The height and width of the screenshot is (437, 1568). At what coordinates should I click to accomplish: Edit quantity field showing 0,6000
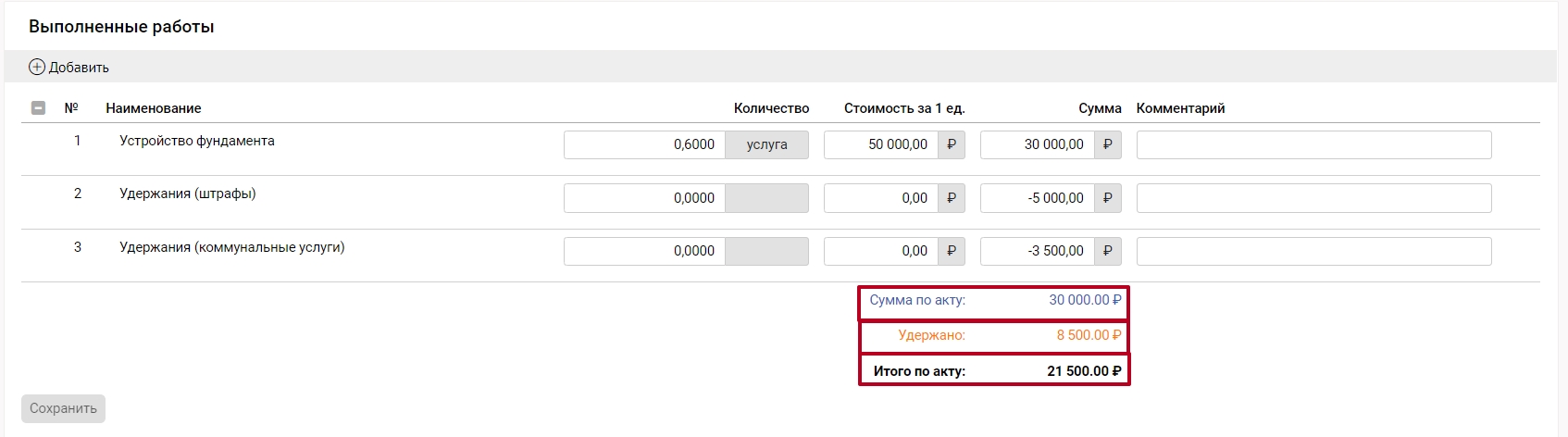click(644, 144)
